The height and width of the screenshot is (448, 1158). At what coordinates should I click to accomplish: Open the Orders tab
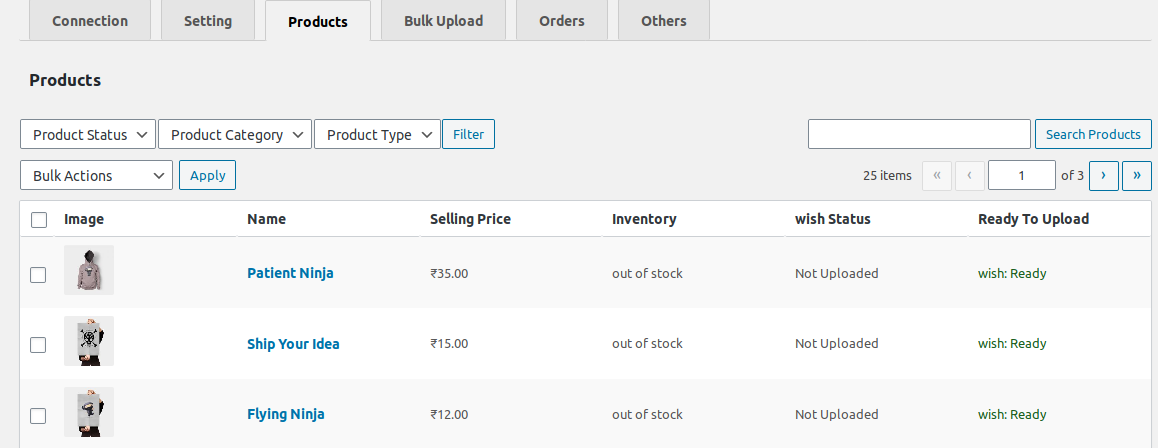coord(561,21)
